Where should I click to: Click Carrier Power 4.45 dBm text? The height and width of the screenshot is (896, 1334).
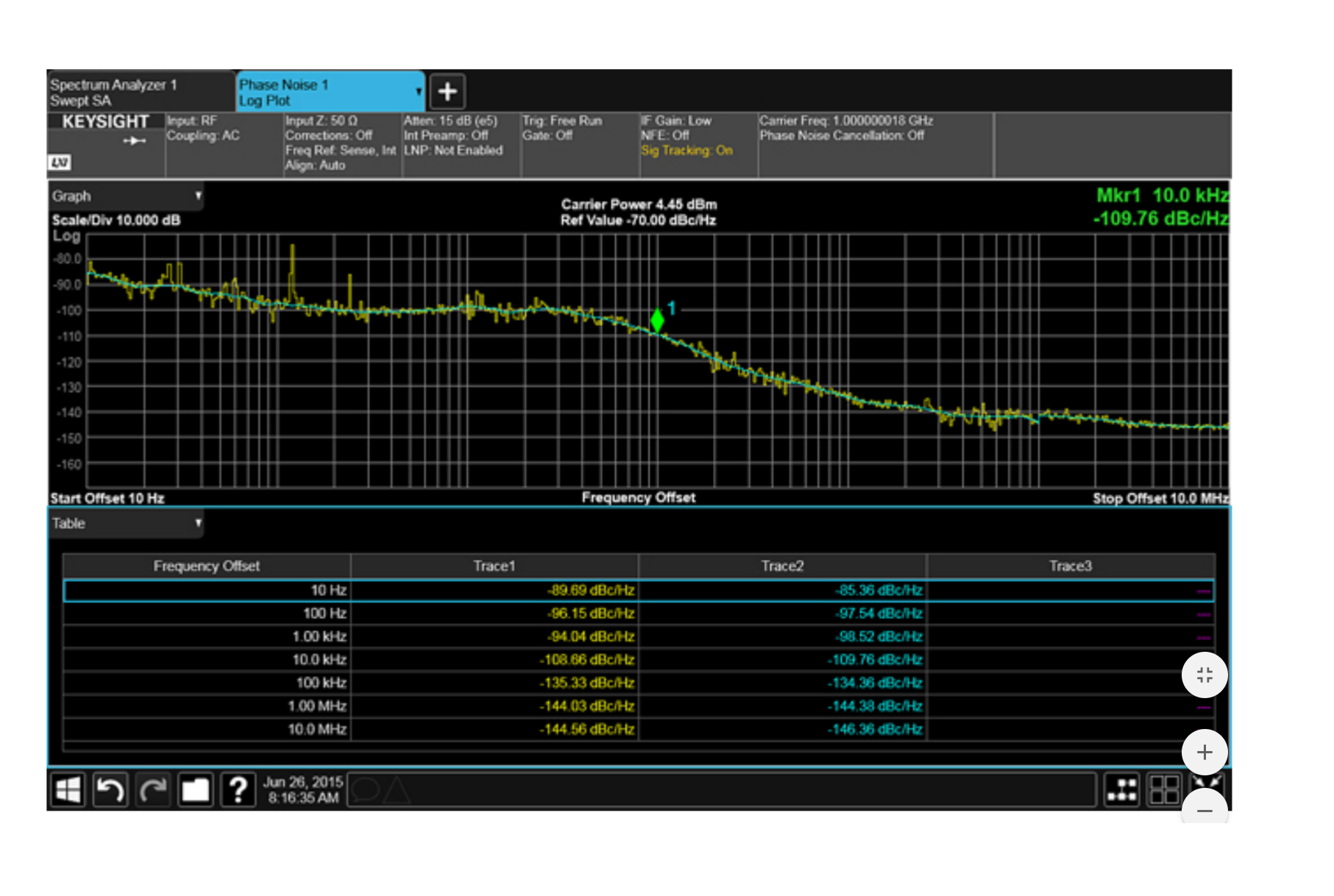[639, 205]
